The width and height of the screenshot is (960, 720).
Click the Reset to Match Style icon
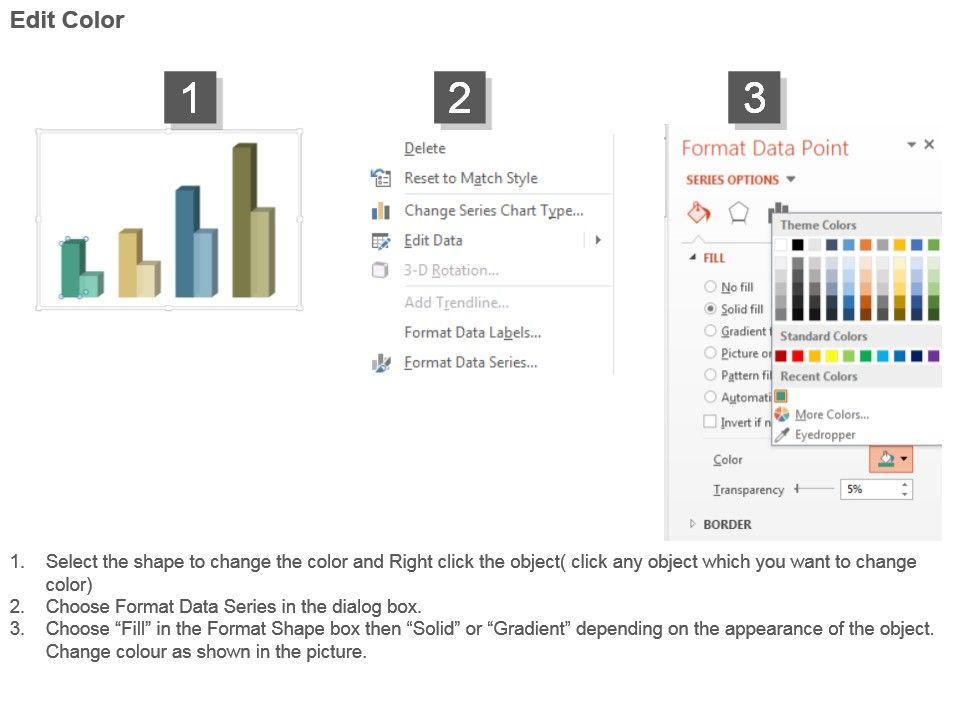pos(381,178)
